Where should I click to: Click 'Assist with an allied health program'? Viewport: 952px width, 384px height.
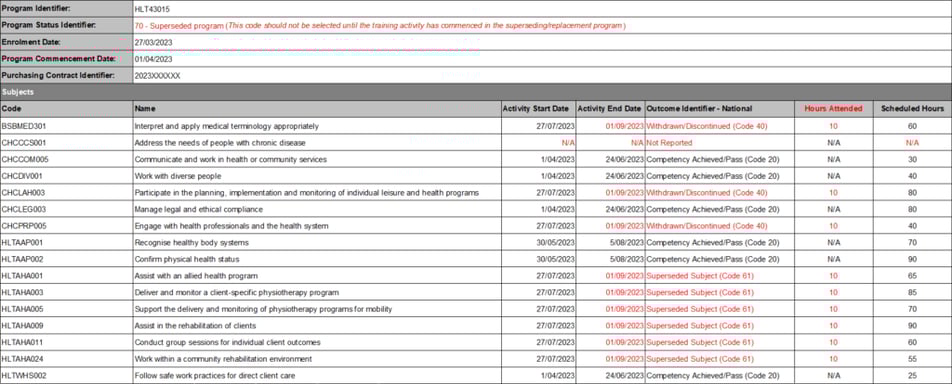(x=196, y=276)
